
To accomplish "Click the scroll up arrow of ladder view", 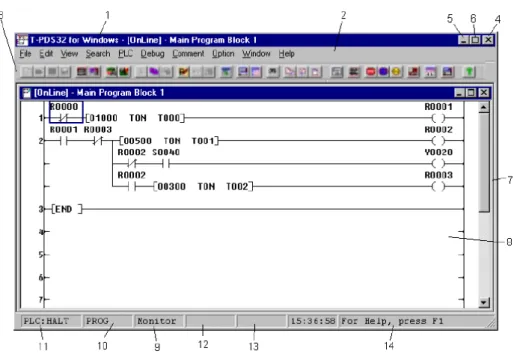I will (x=484, y=107).
